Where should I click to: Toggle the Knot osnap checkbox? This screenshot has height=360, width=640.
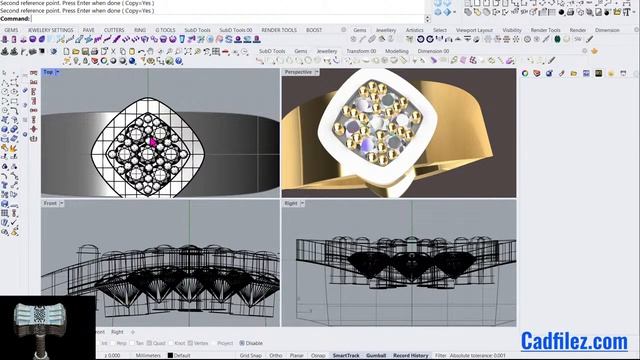pyautogui.click(x=171, y=343)
